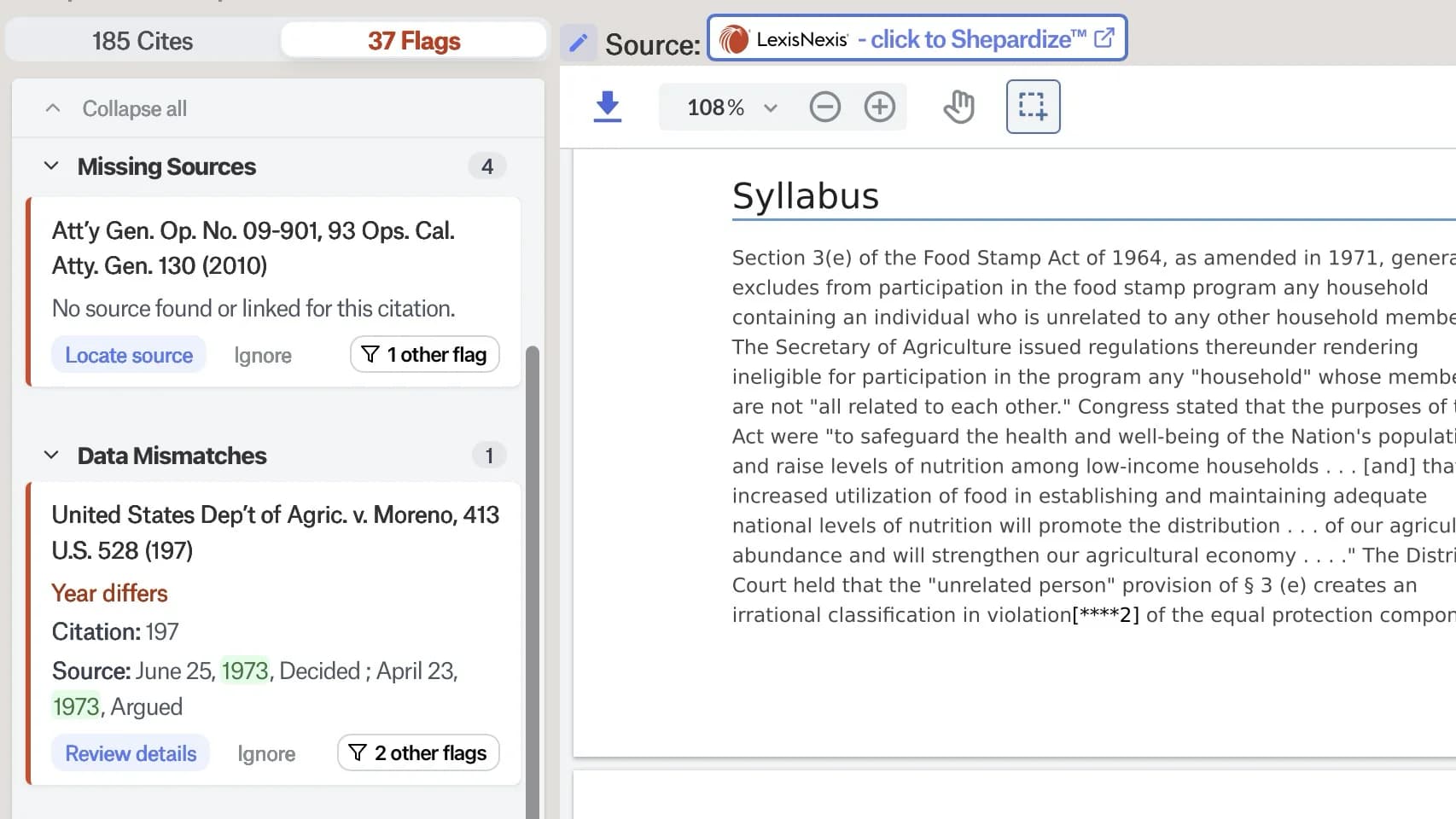Image resolution: width=1456 pixels, height=819 pixels.
Task: Click the 'Citation: 197' line
Action: point(115,631)
